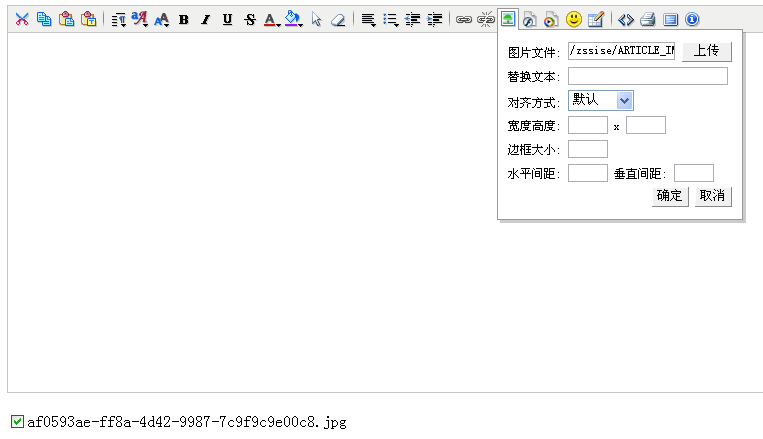Click the 替换文本 alt text field
The height and width of the screenshot is (439, 763).
click(x=648, y=76)
